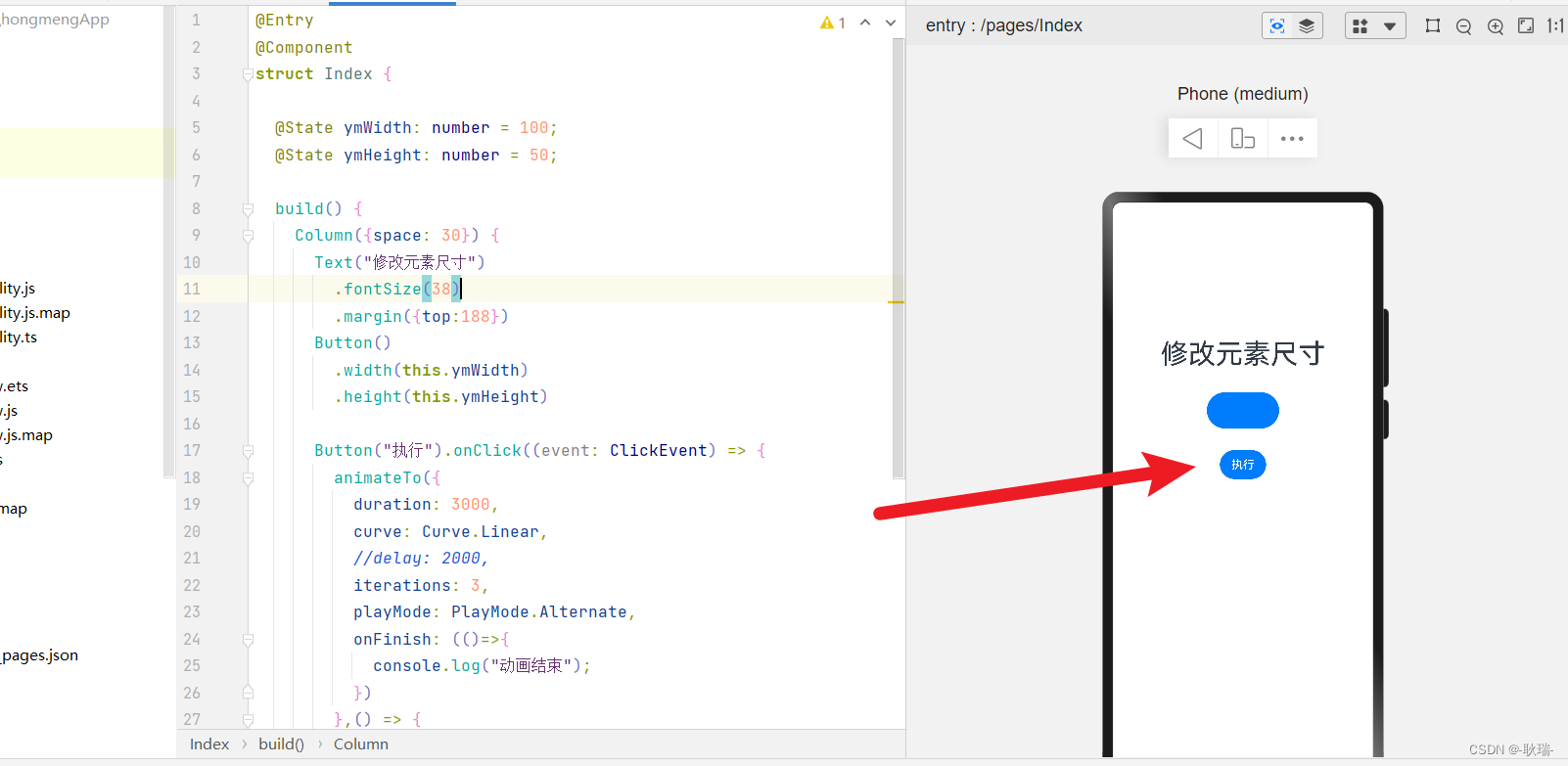
Task: Click the margin top value 188
Action: 476,317
